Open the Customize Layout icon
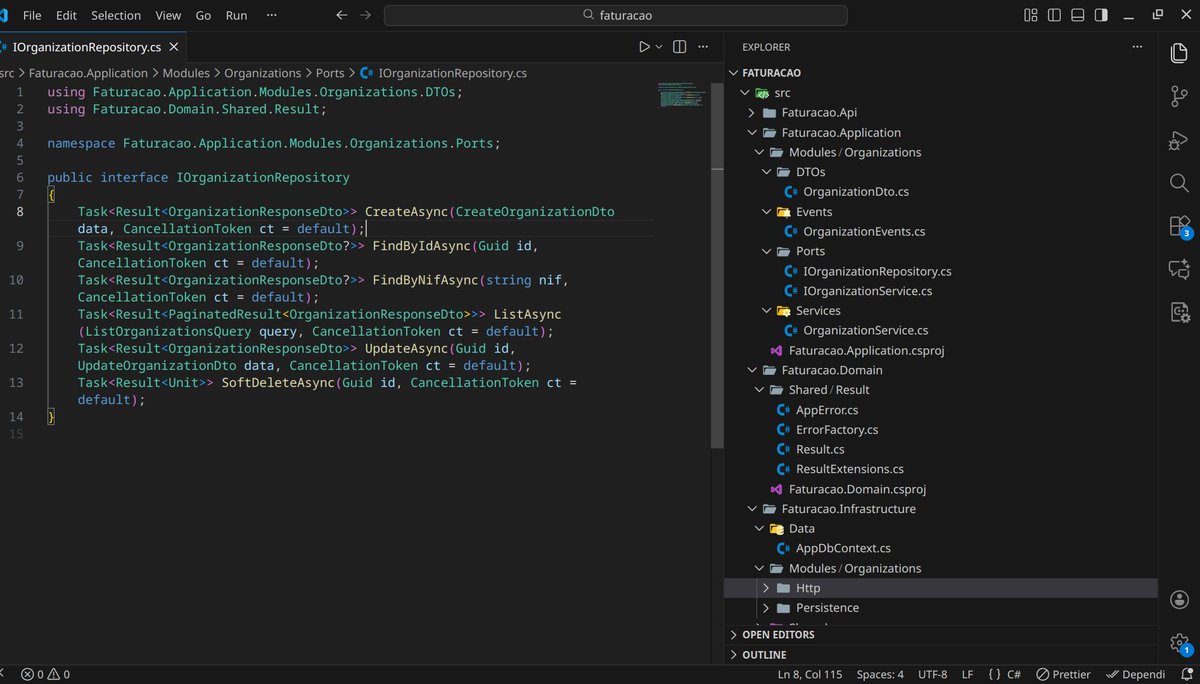1200x684 pixels. pos(1031,15)
